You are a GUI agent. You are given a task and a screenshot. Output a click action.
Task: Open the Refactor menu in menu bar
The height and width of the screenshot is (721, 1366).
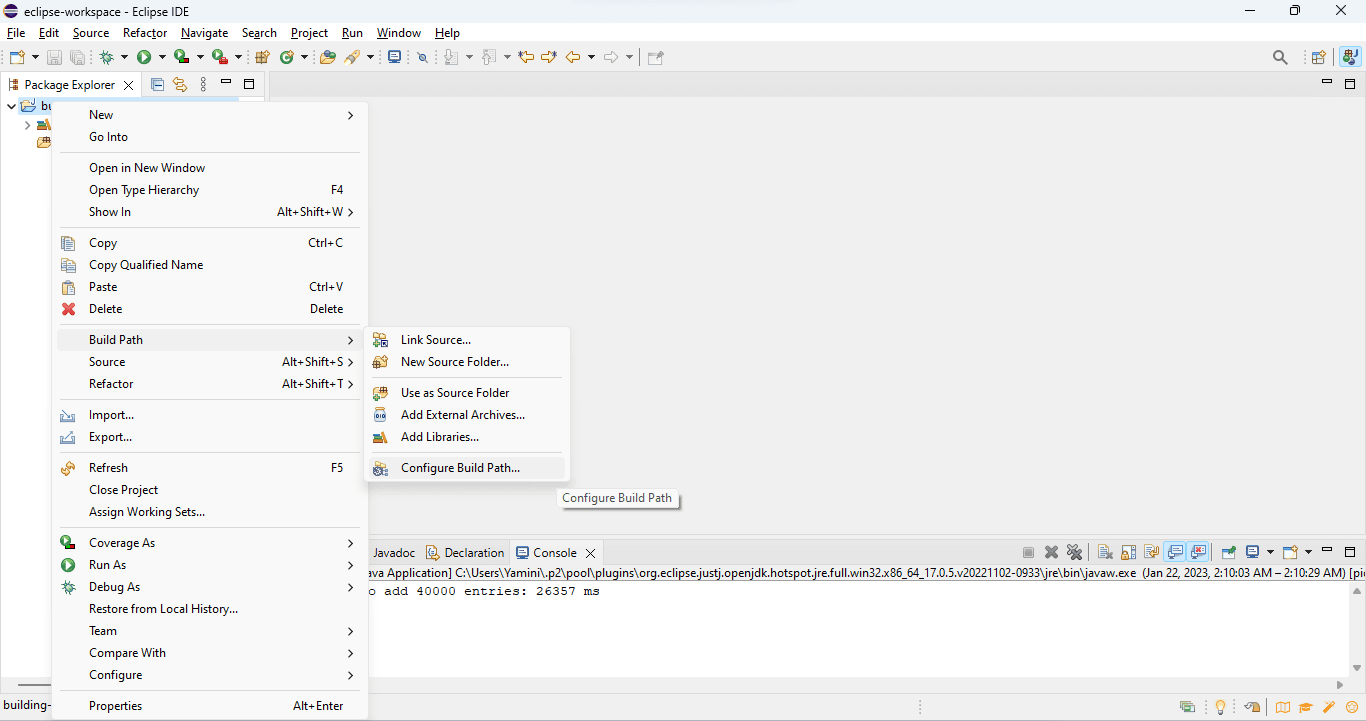[145, 33]
